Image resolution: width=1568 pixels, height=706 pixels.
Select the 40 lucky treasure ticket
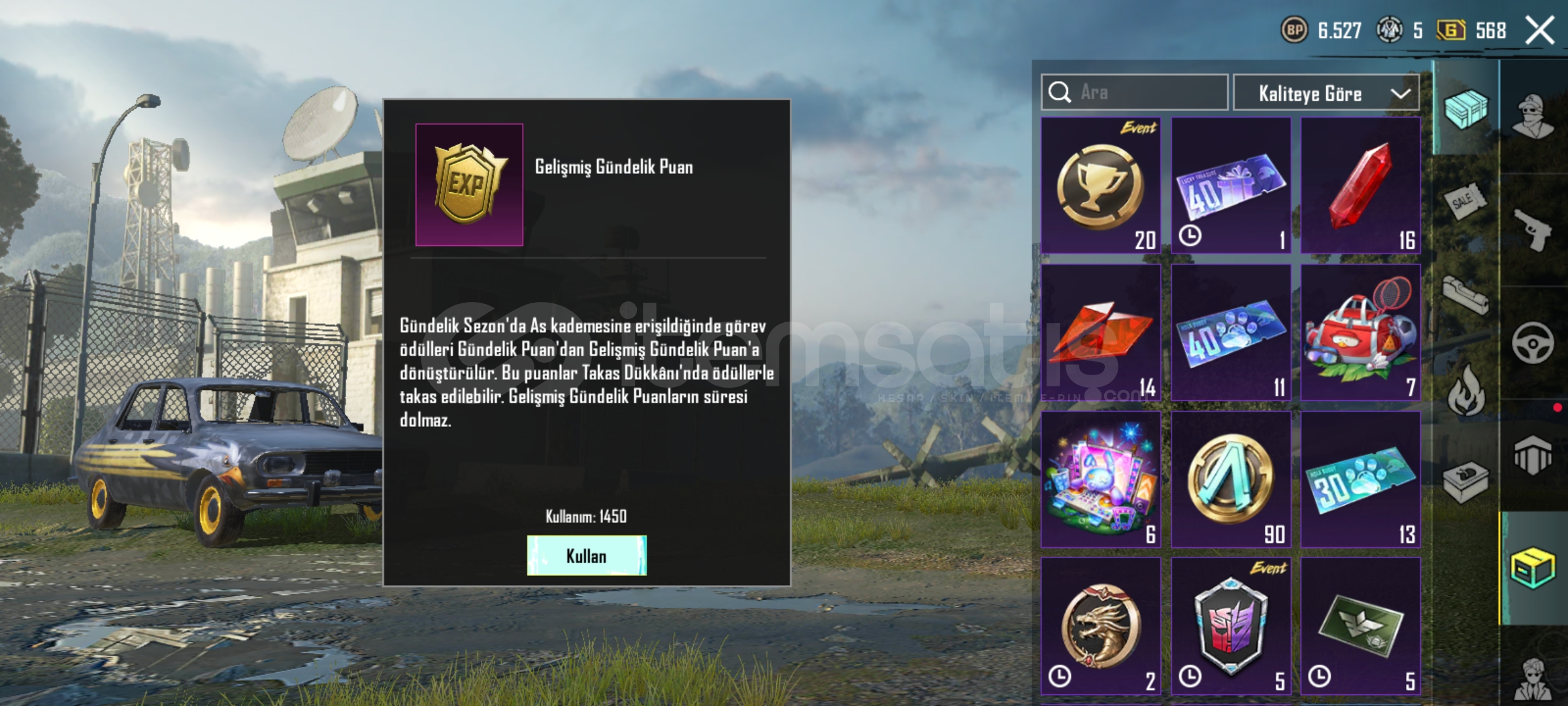(x=1231, y=186)
